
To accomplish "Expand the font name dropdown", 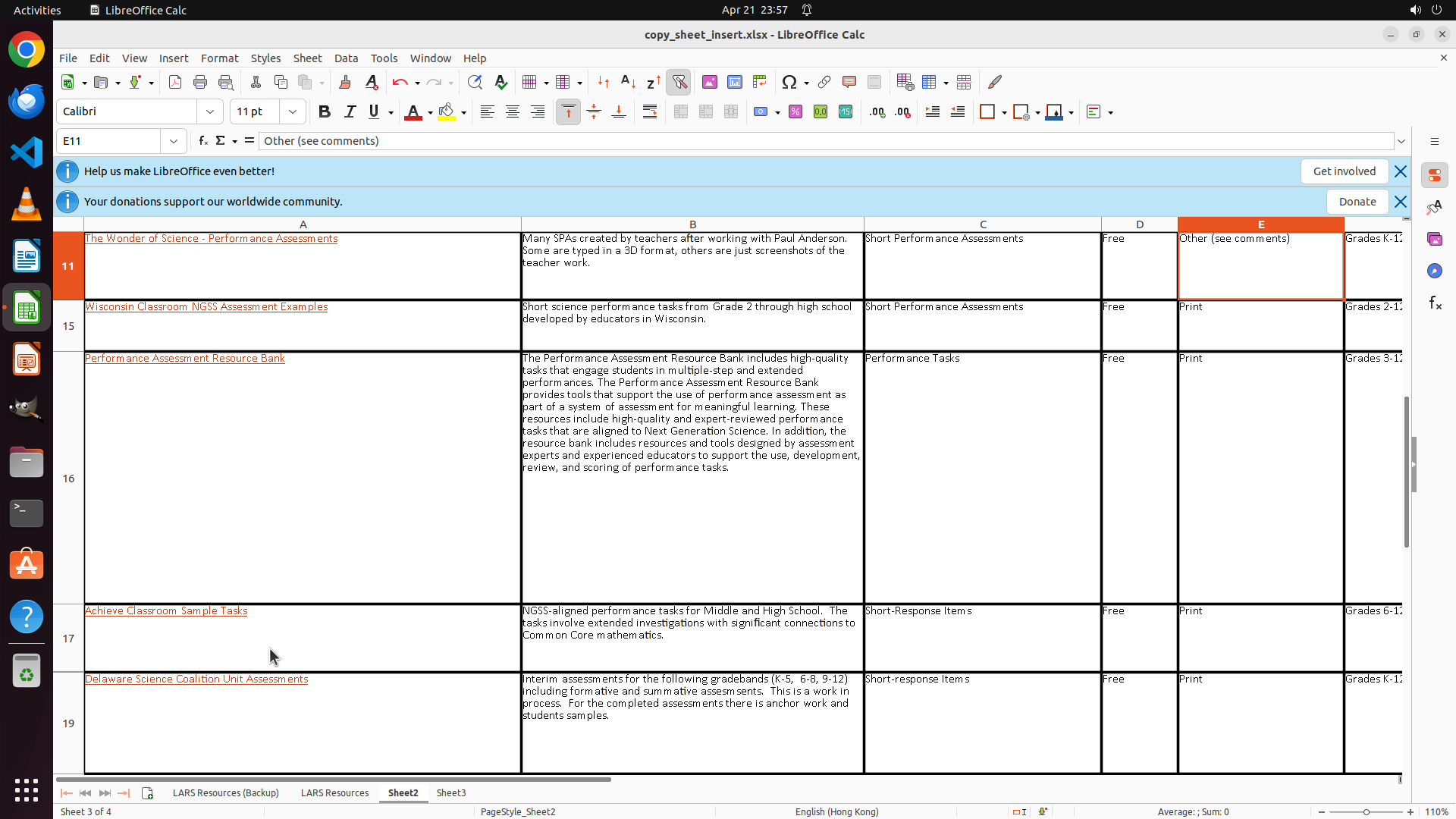I will point(210,111).
